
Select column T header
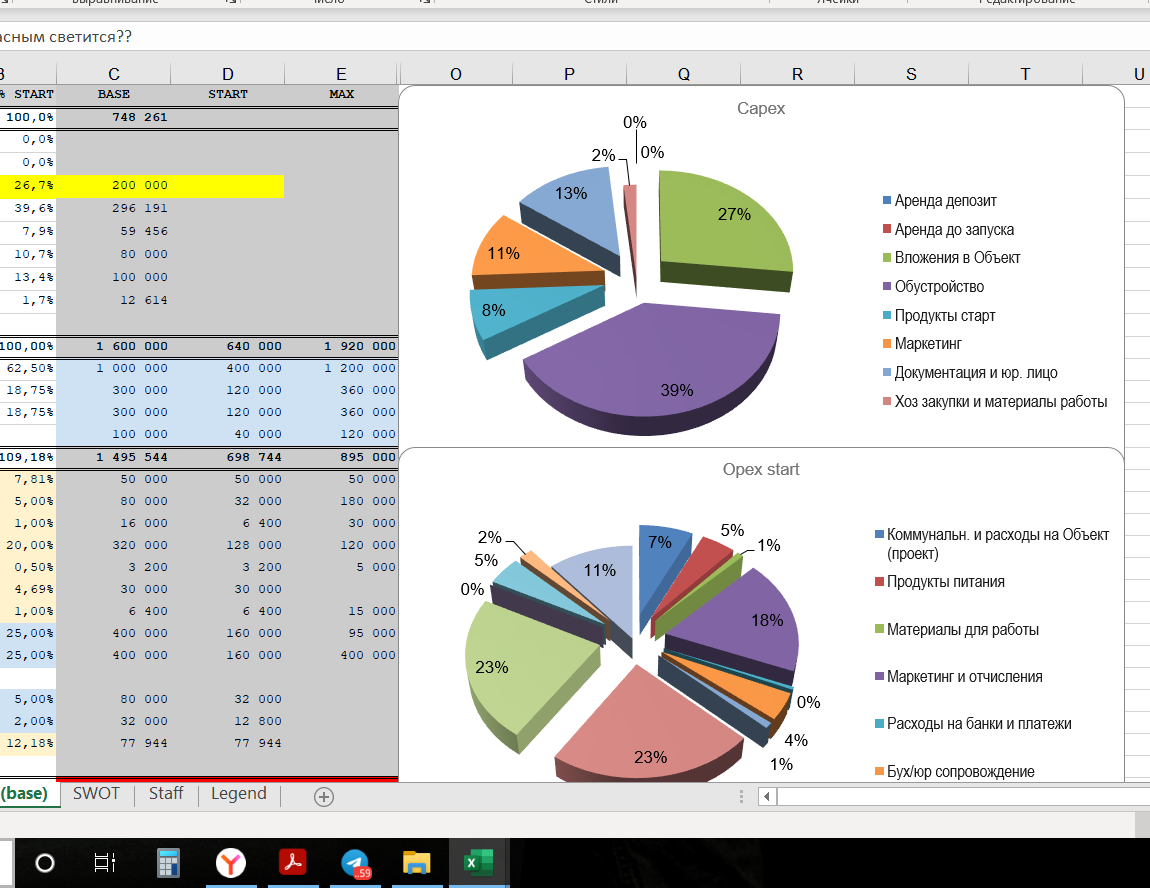tap(1025, 74)
